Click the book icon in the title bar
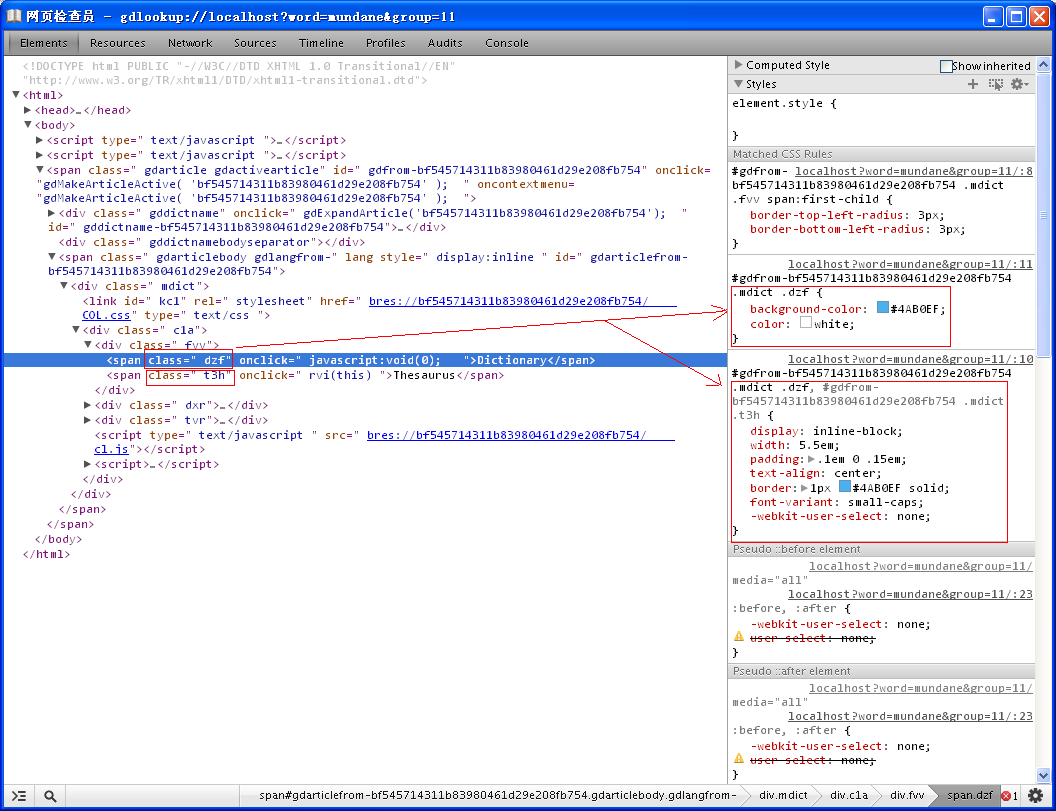The width and height of the screenshot is (1056, 811). [14, 16]
